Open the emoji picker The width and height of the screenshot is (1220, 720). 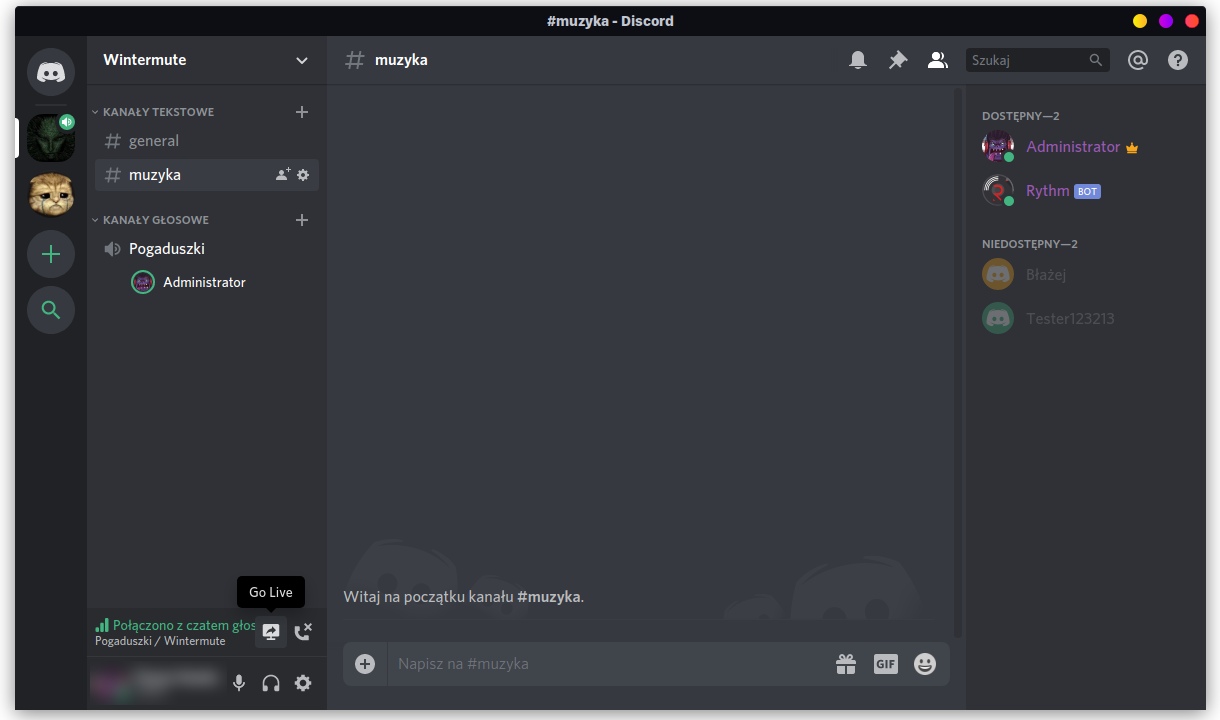[x=925, y=664]
